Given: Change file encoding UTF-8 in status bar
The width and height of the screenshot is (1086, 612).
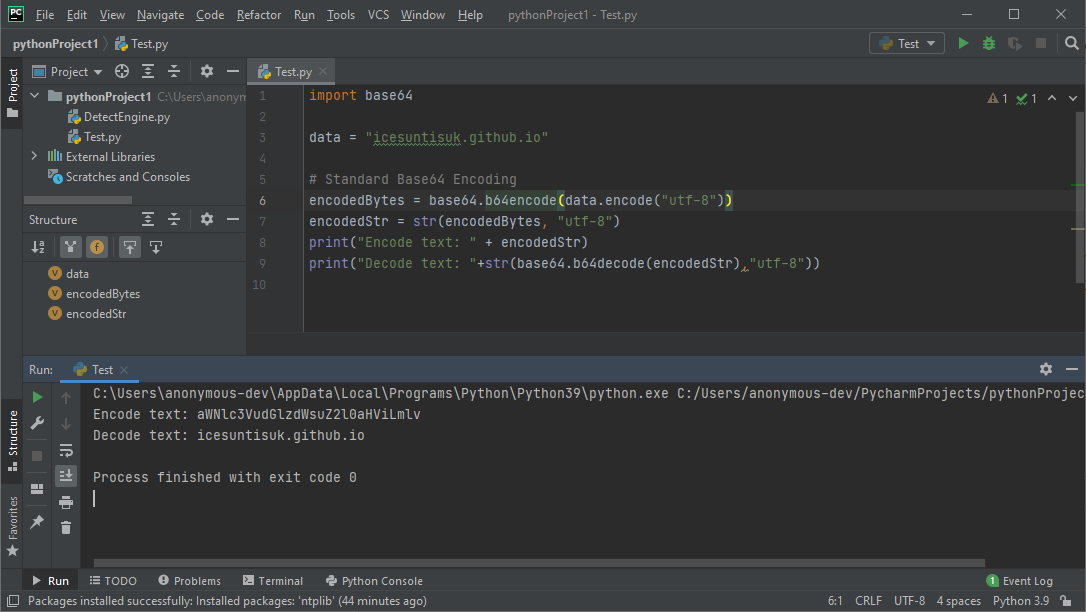Looking at the screenshot, I should 909,601.
